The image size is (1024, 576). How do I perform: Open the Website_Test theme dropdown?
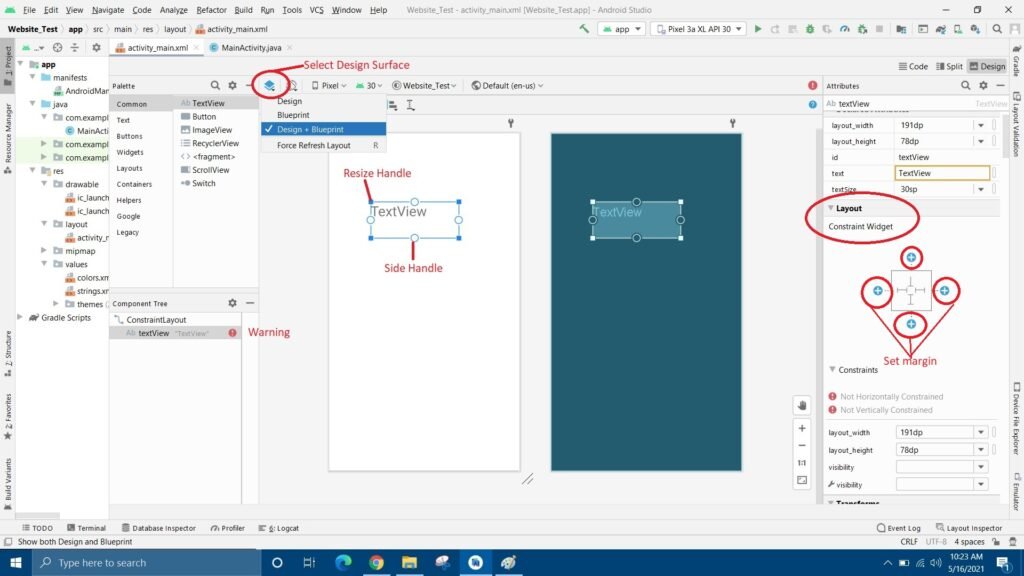tap(424, 86)
